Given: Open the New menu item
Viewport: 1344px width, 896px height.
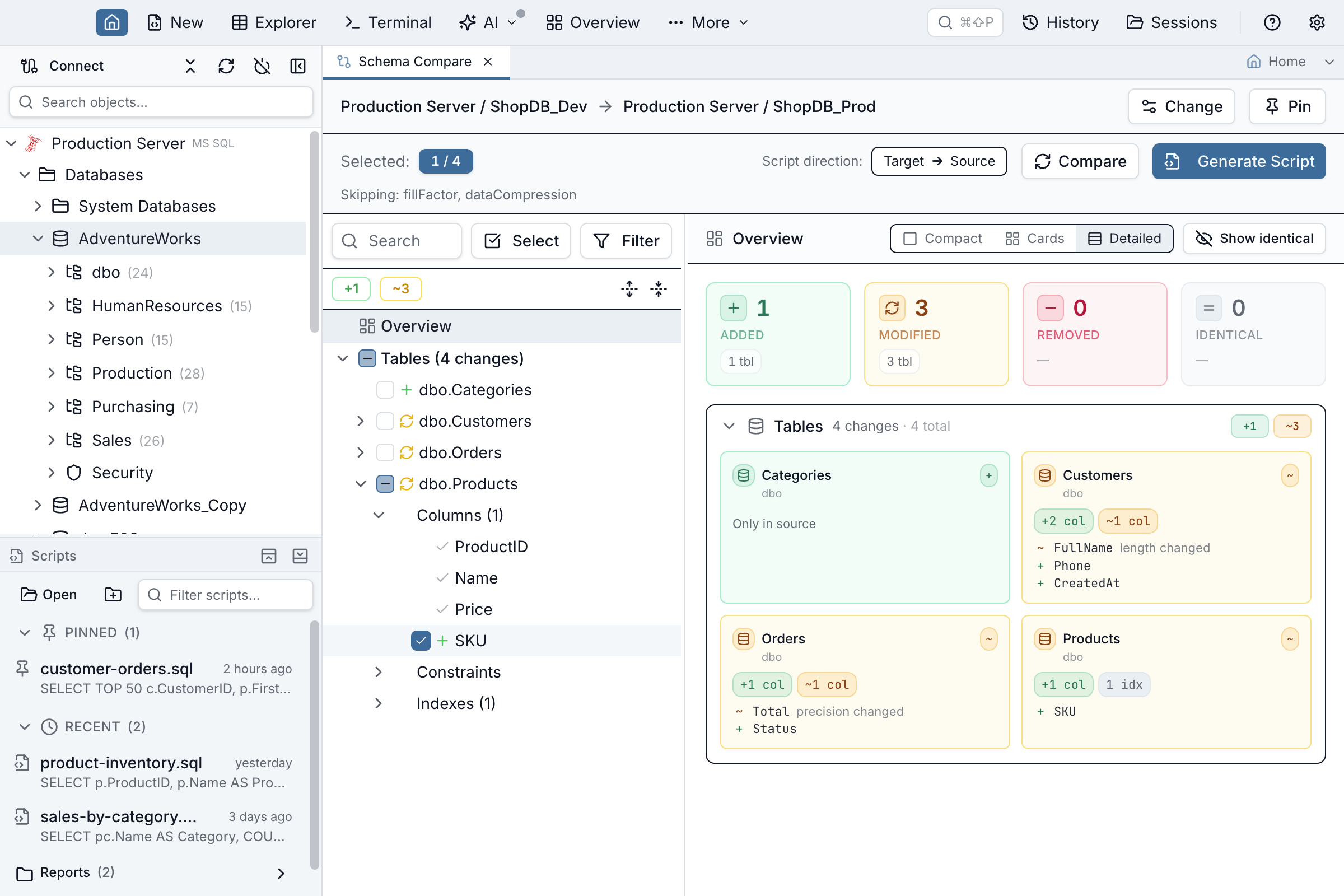Looking at the screenshot, I should 175,22.
